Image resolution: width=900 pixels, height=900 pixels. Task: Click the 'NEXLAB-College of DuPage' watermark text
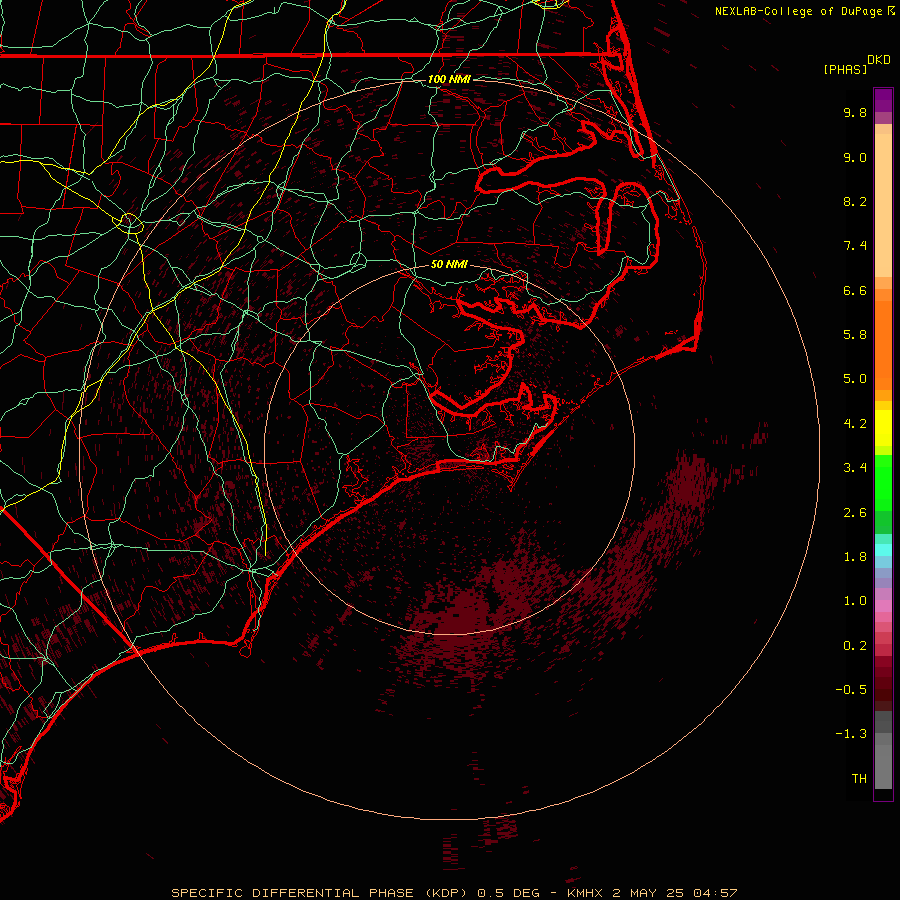click(x=798, y=11)
